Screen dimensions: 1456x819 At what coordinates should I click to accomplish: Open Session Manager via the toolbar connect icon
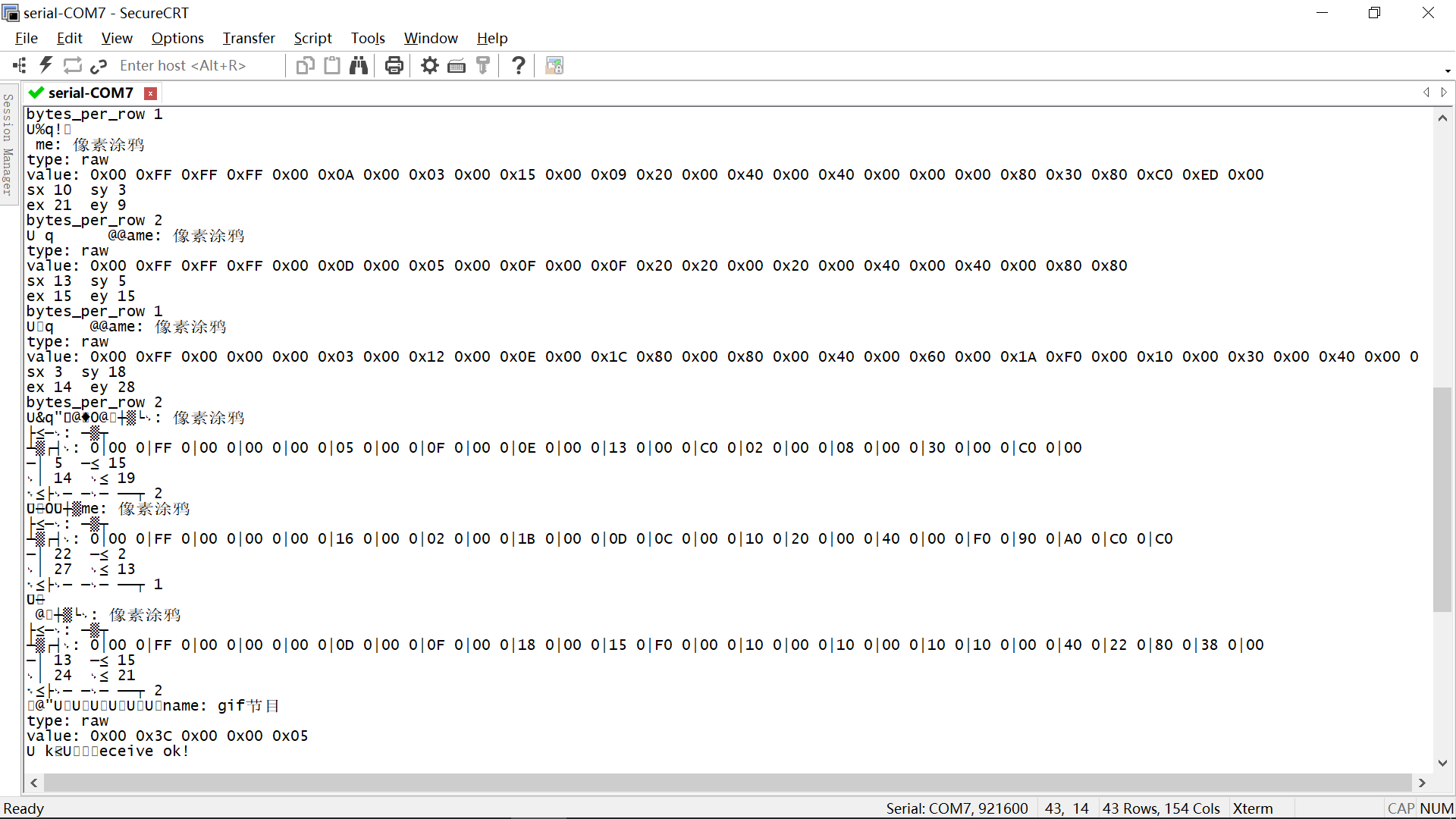(x=20, y=66)
